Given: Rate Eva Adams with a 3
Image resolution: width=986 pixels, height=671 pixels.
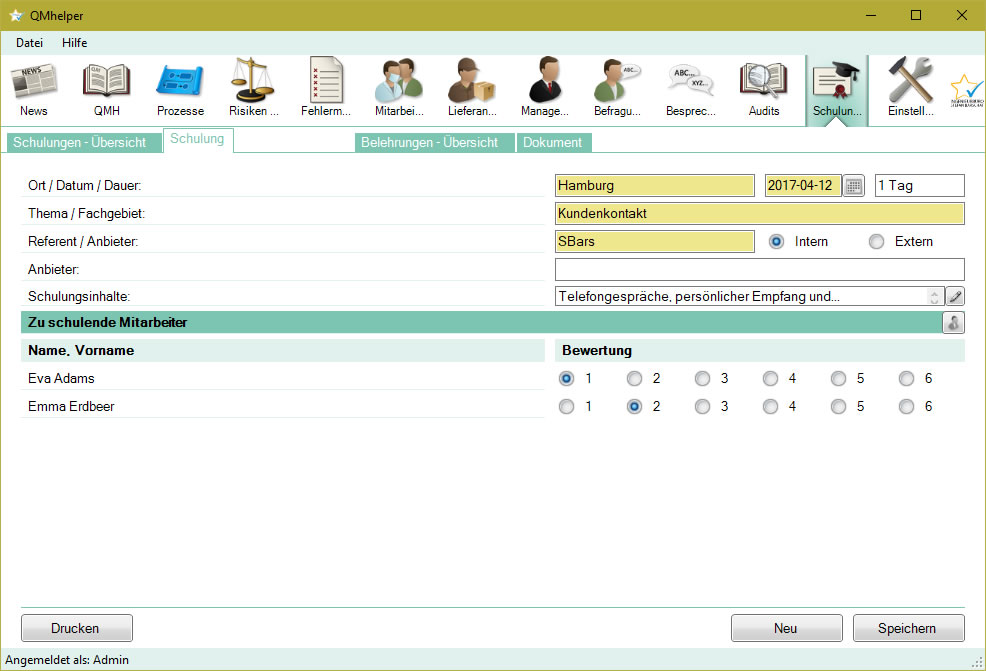Looking at the screenshot, I should click(703, 379).
